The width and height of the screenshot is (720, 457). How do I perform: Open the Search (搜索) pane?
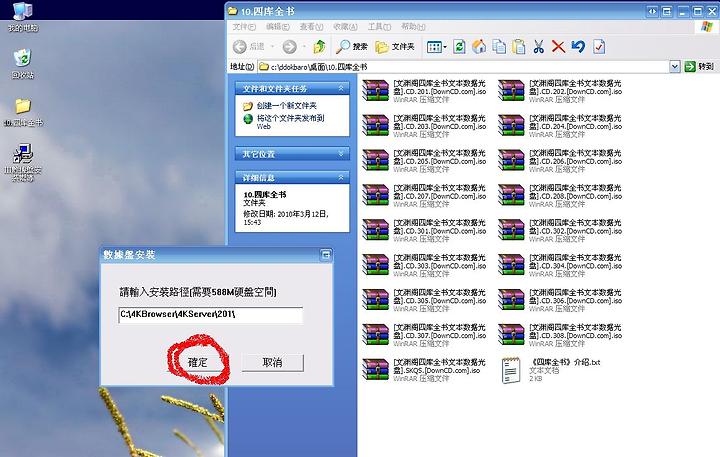click(352, 46)
